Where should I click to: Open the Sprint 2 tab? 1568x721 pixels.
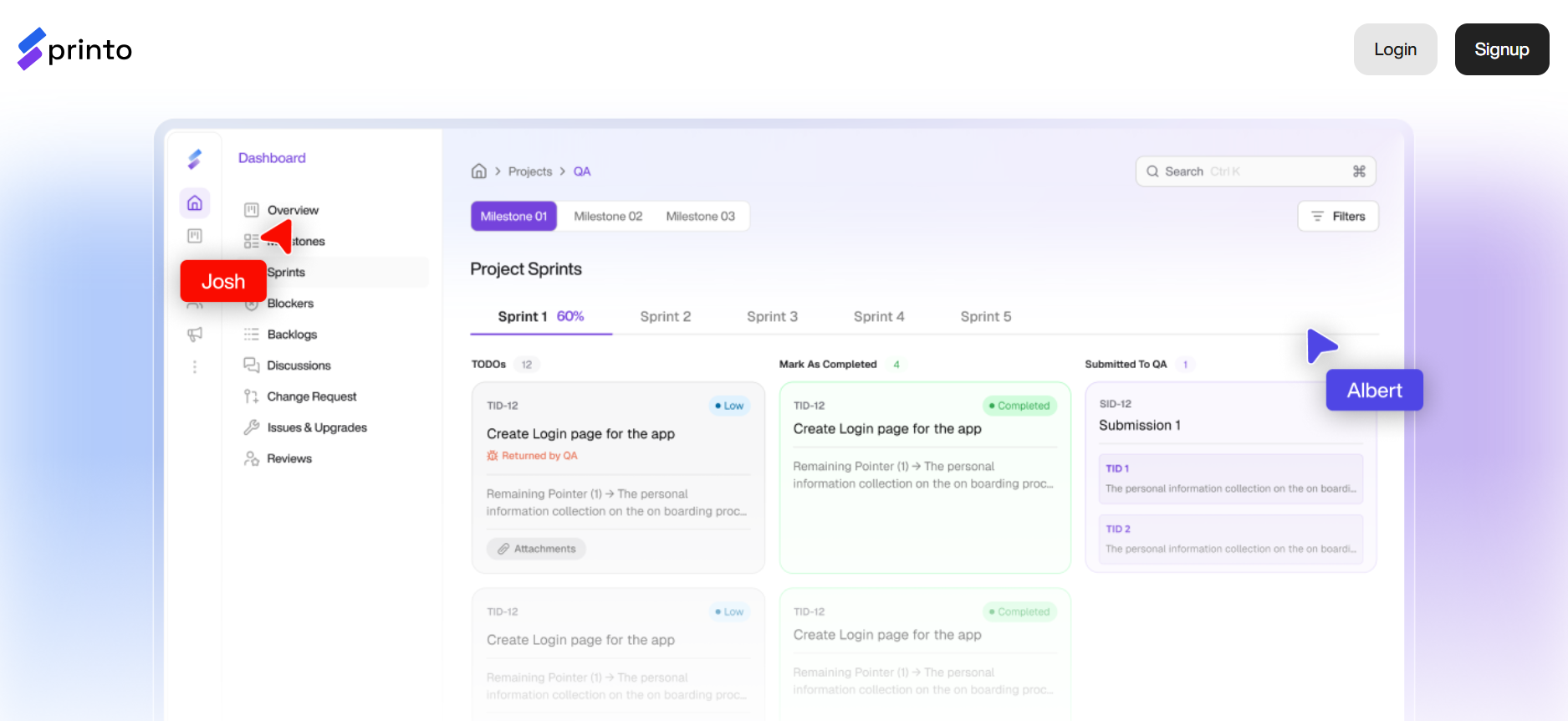666,316
